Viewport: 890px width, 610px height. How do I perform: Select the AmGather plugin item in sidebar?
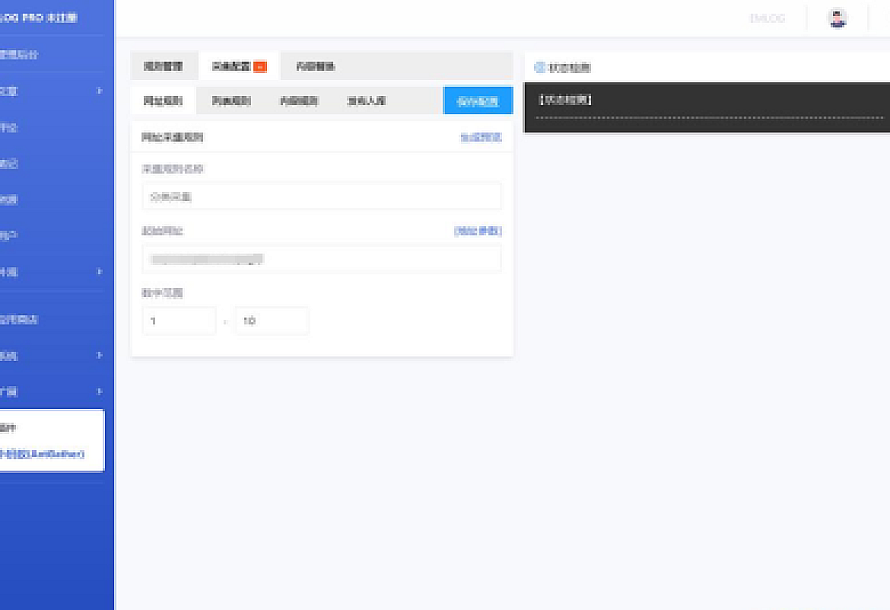point(45,454)
